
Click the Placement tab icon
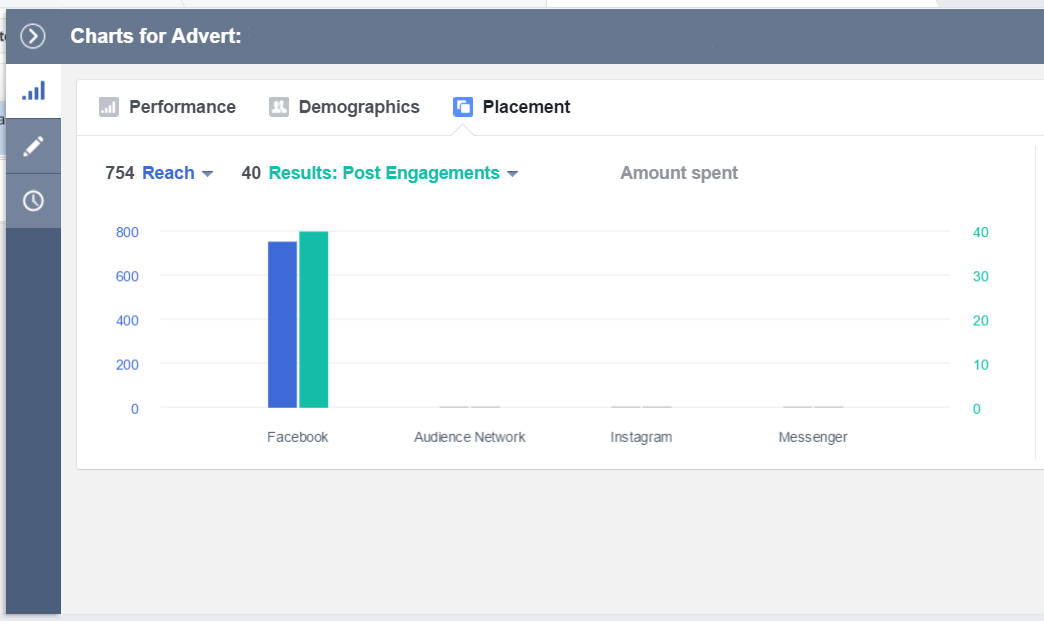[463, 106]
